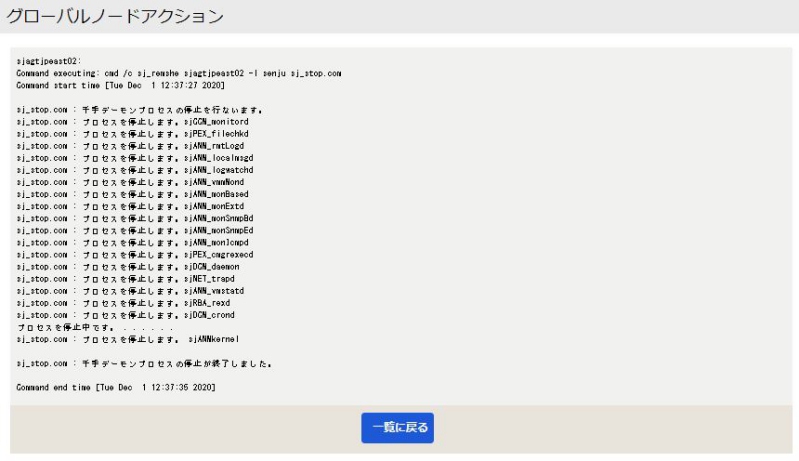
Task: Select the line stopping sjDCN_daemon
Action: (x=128, y=267)
